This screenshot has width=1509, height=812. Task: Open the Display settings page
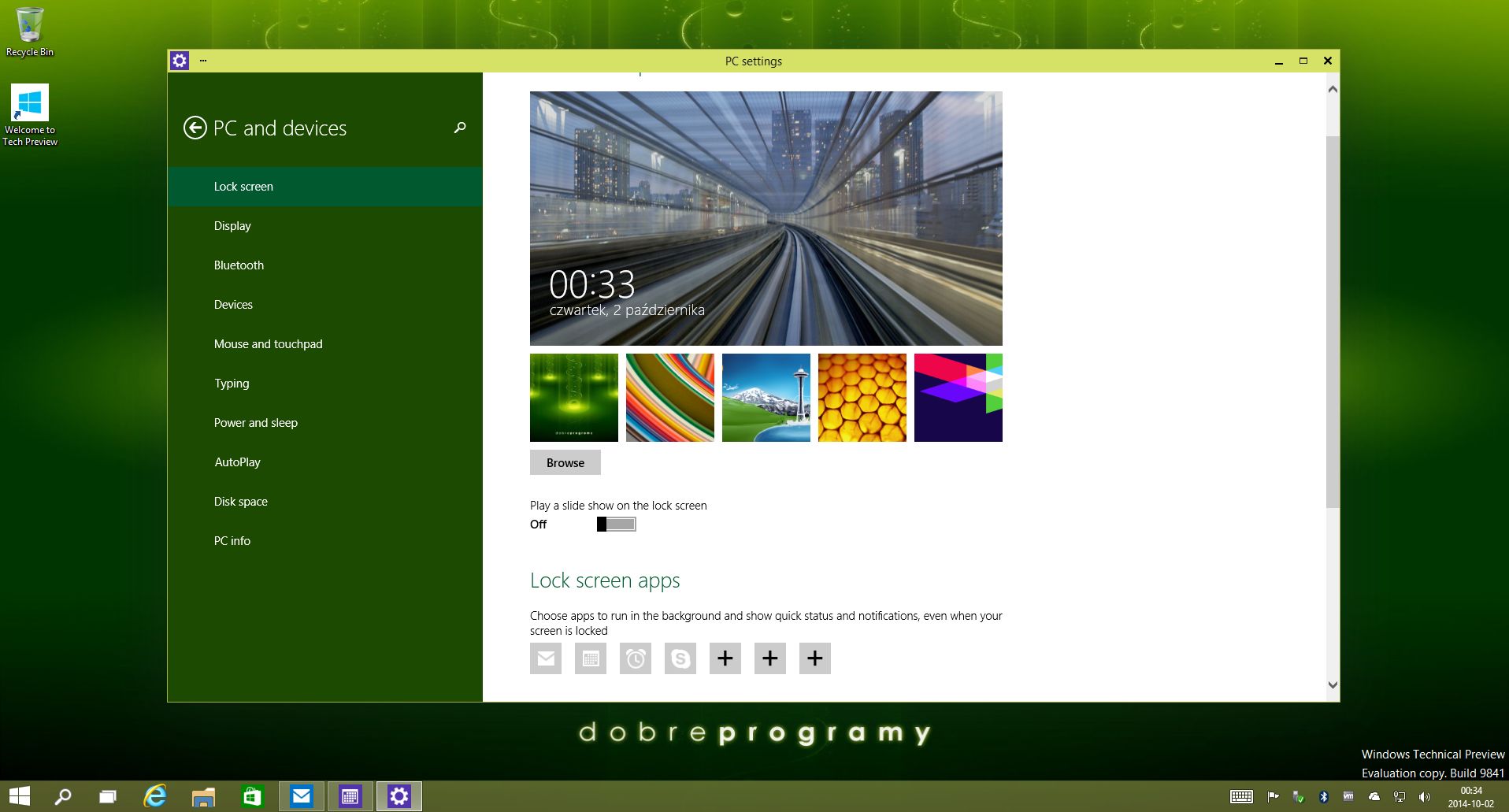coord(324,226)
